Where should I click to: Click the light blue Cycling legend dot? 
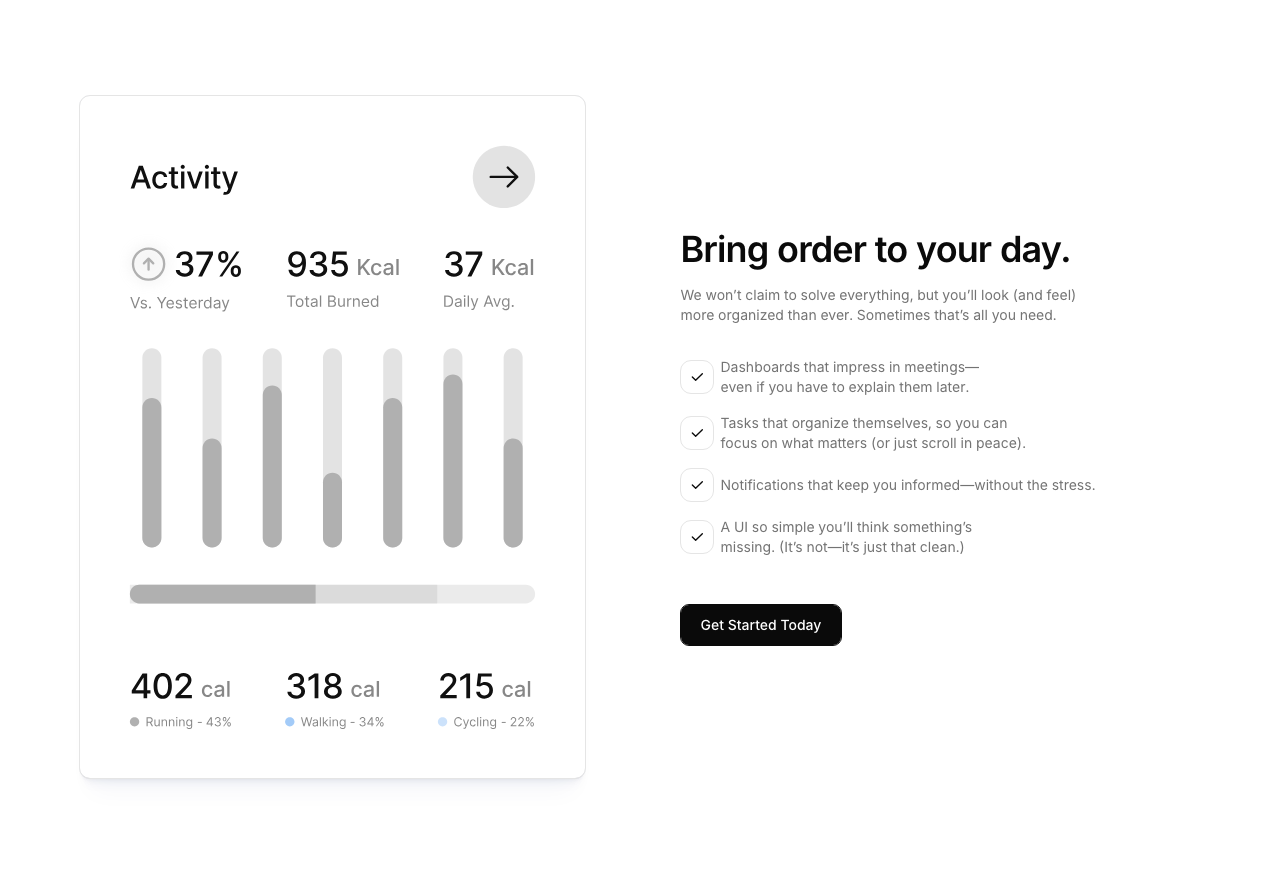point(443,722)
